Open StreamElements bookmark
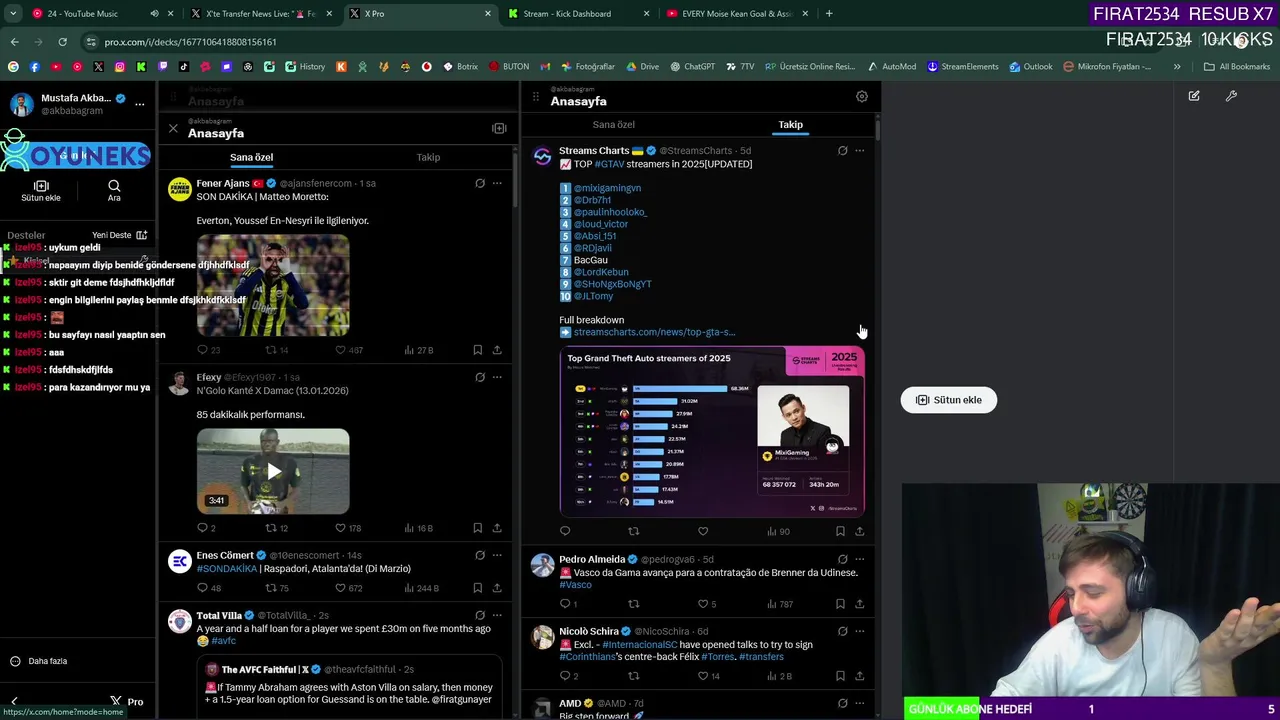The height and width of the screenshot is (720, 1280). pos(963,67)
